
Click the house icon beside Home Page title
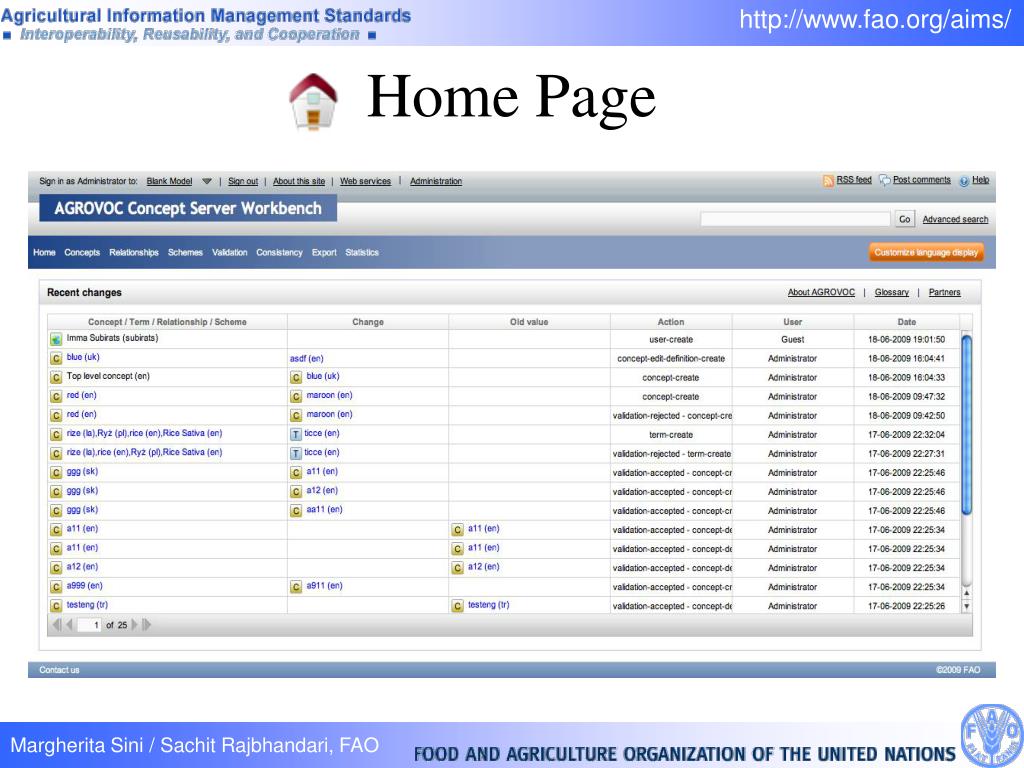click(313, 101)
